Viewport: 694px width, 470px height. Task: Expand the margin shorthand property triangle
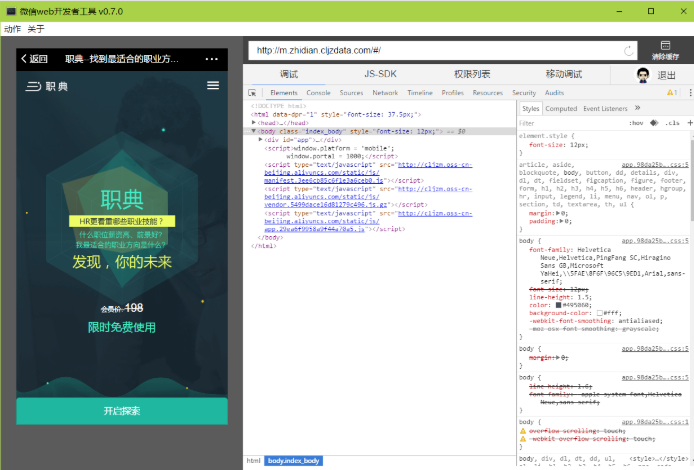558,213
